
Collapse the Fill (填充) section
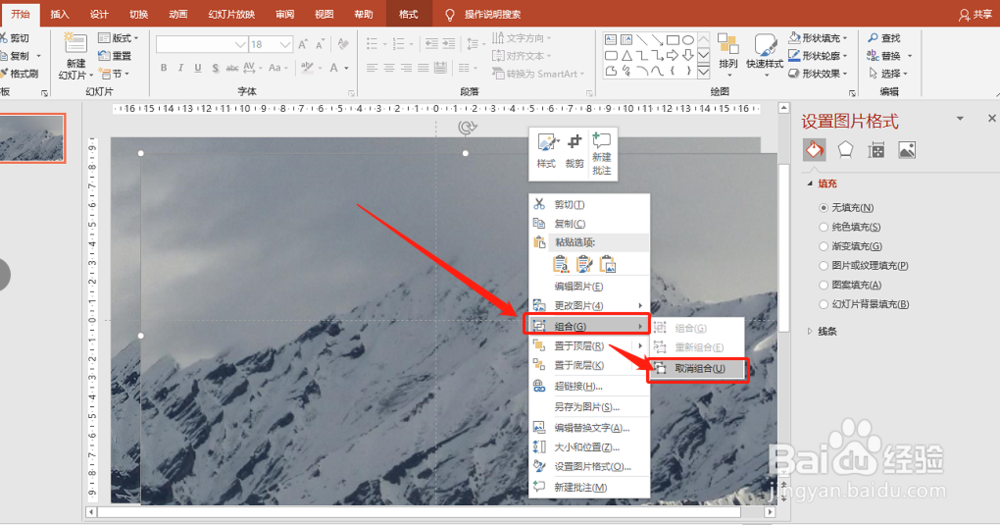810,184
